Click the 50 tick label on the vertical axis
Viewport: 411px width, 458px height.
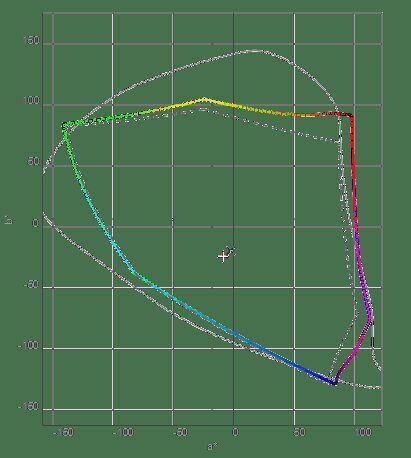pos(32,162)
